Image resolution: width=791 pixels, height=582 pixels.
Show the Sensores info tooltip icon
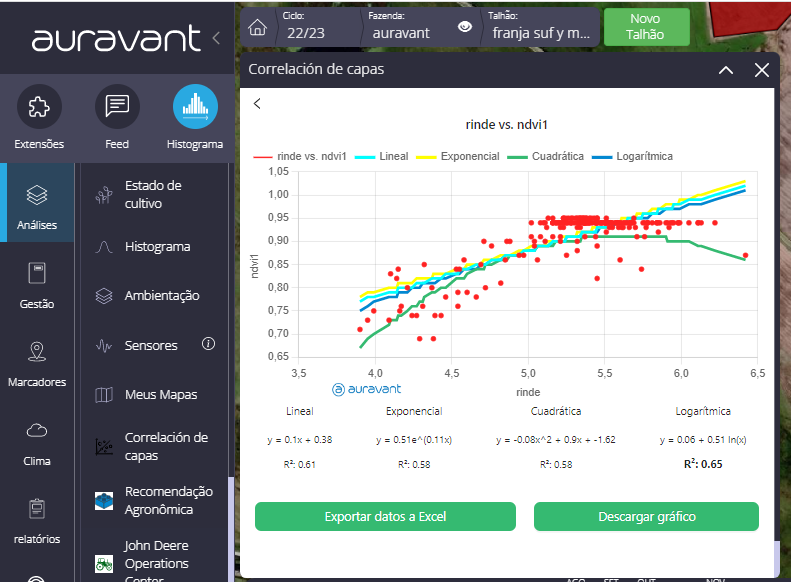208,344
